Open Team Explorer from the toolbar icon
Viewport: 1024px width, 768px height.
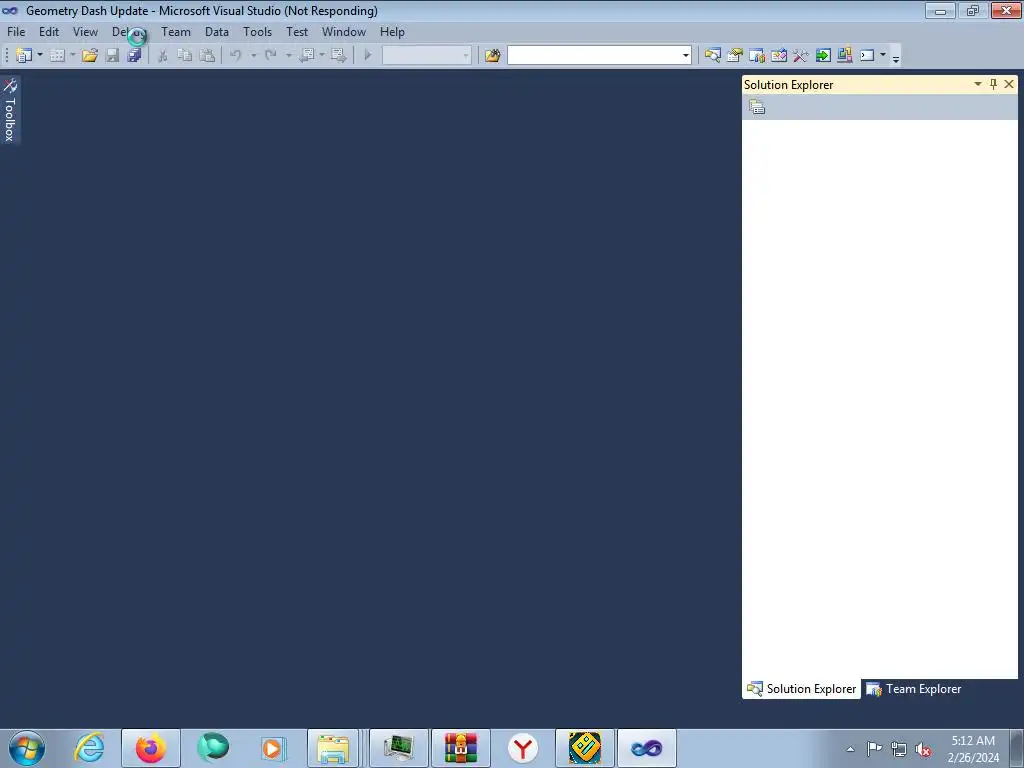coord(757,56)
